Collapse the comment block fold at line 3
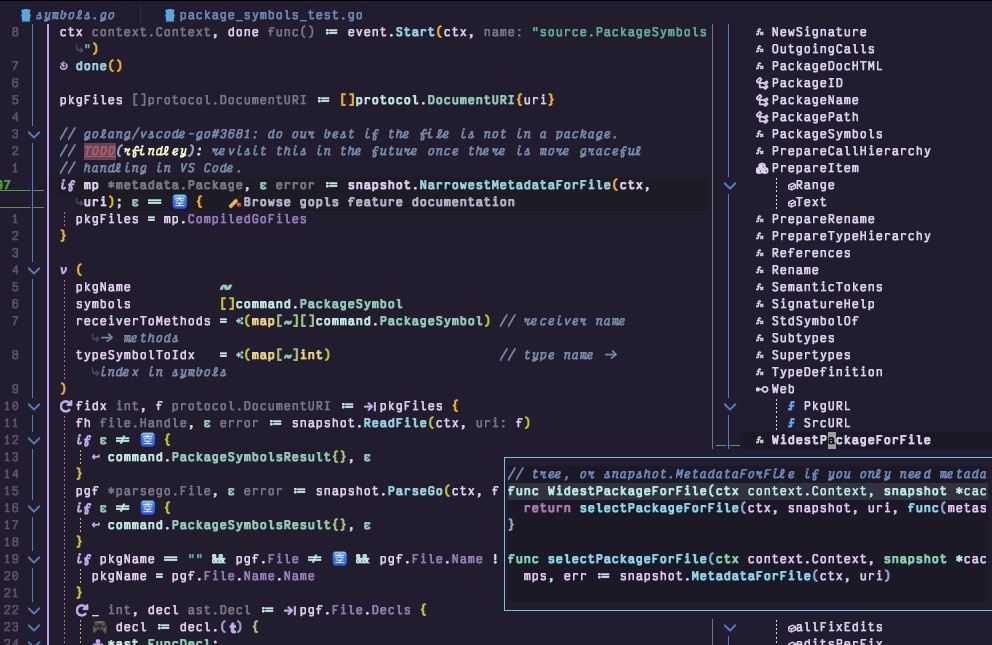The width and height of the screenshot is (992, 645). click(x=32, y=133)
